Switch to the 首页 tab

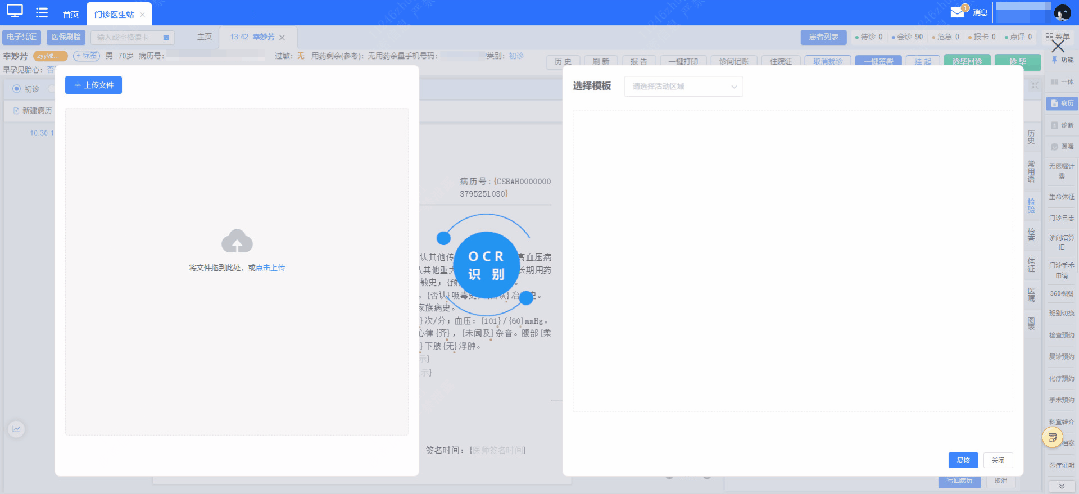pos(70,15)
